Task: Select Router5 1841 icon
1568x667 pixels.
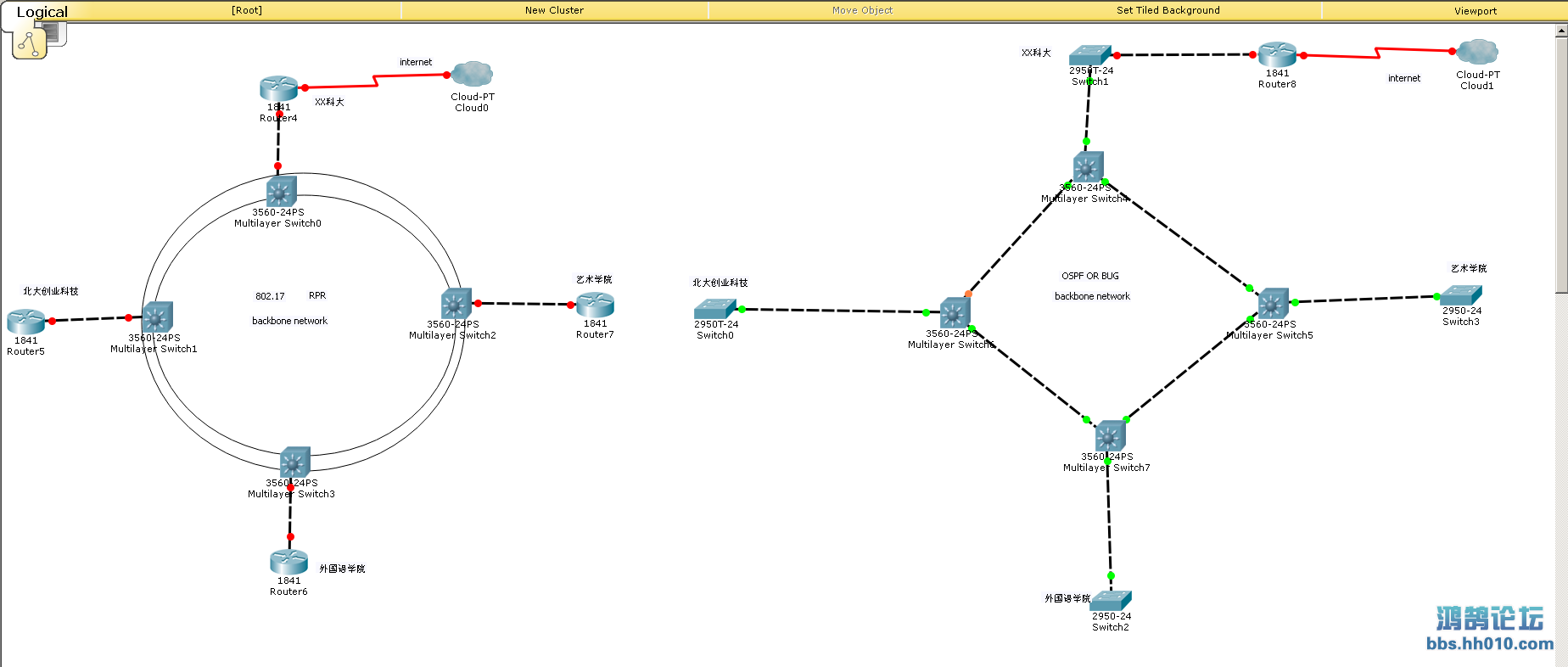Action: pyautogui.click(x=25, y=322)
